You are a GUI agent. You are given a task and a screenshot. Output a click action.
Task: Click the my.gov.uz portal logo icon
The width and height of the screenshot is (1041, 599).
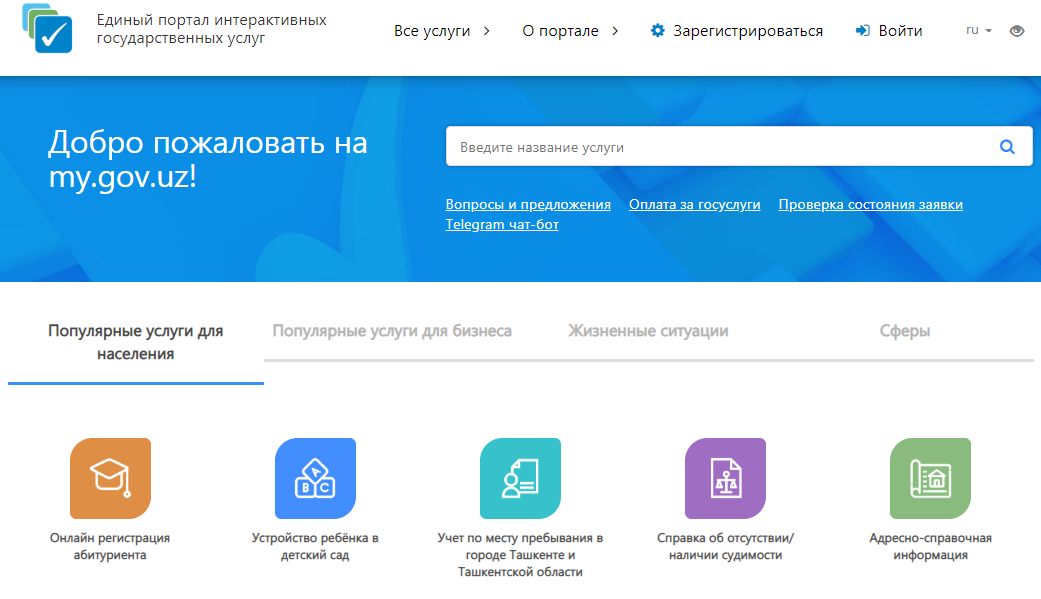click(47, 28)
